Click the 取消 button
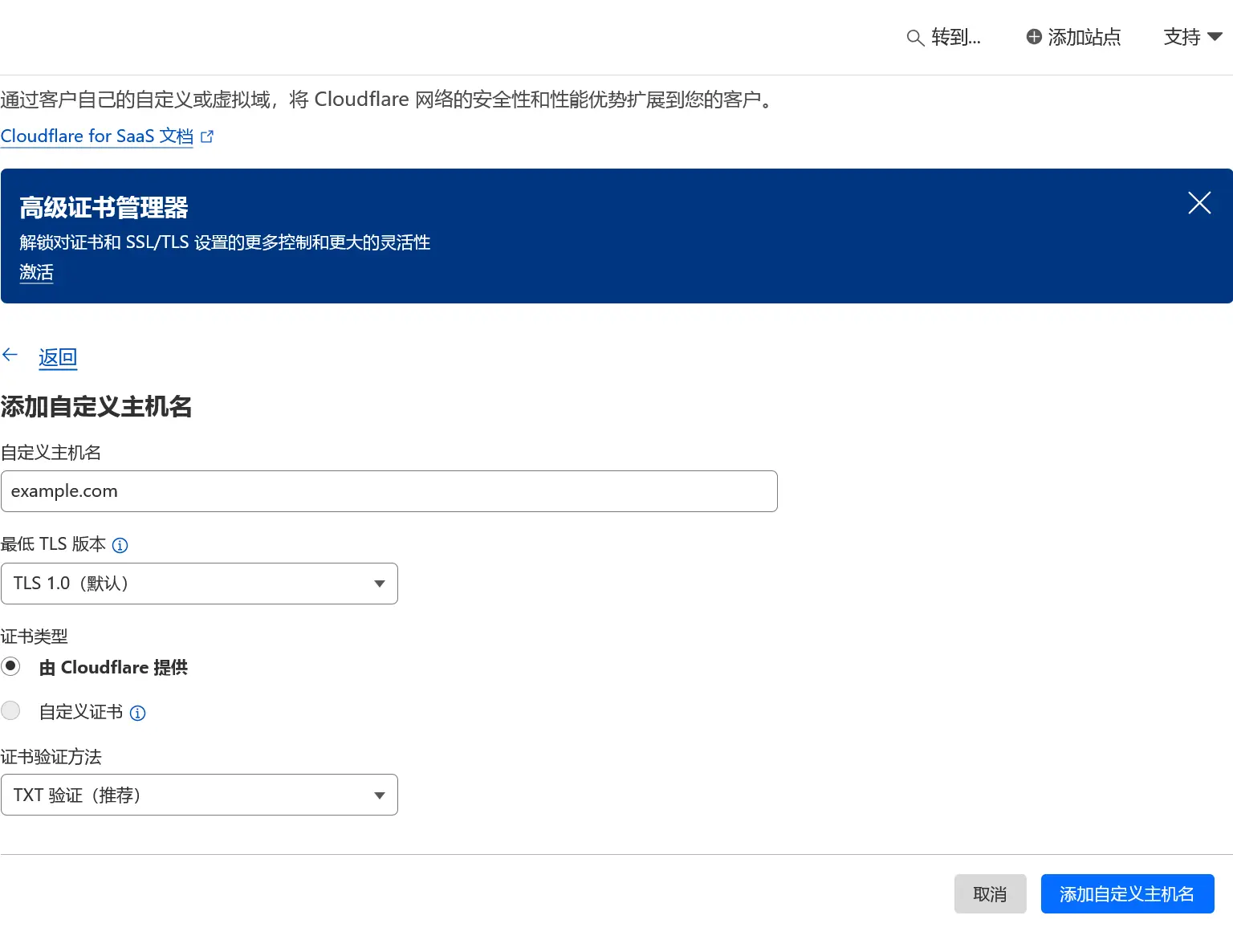This screenshot has width=1233, height=952. 990,894
